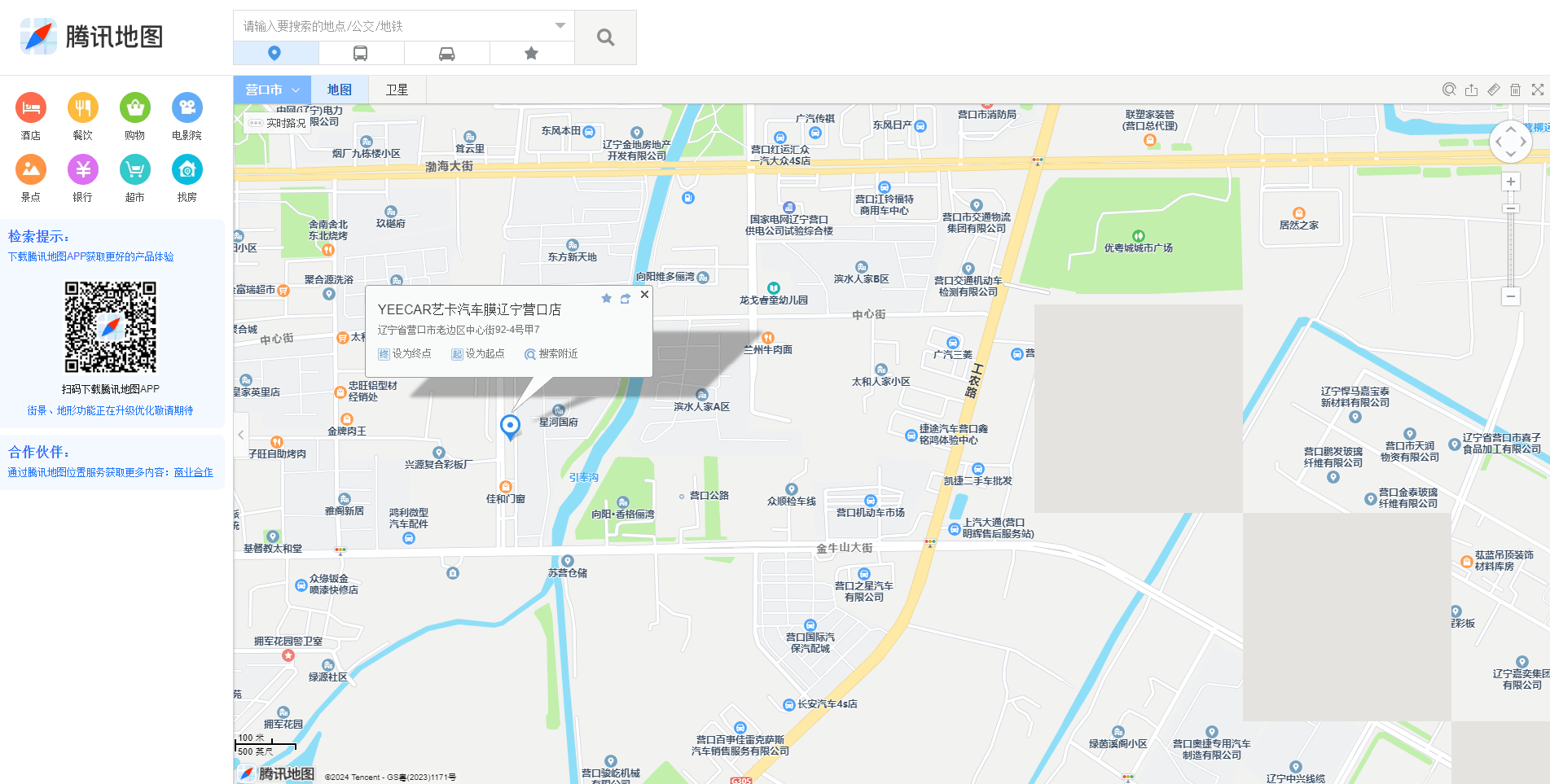Select the 地图 map view tab
The width and height of the screenshot is (1550, 784).
(340, 90)
